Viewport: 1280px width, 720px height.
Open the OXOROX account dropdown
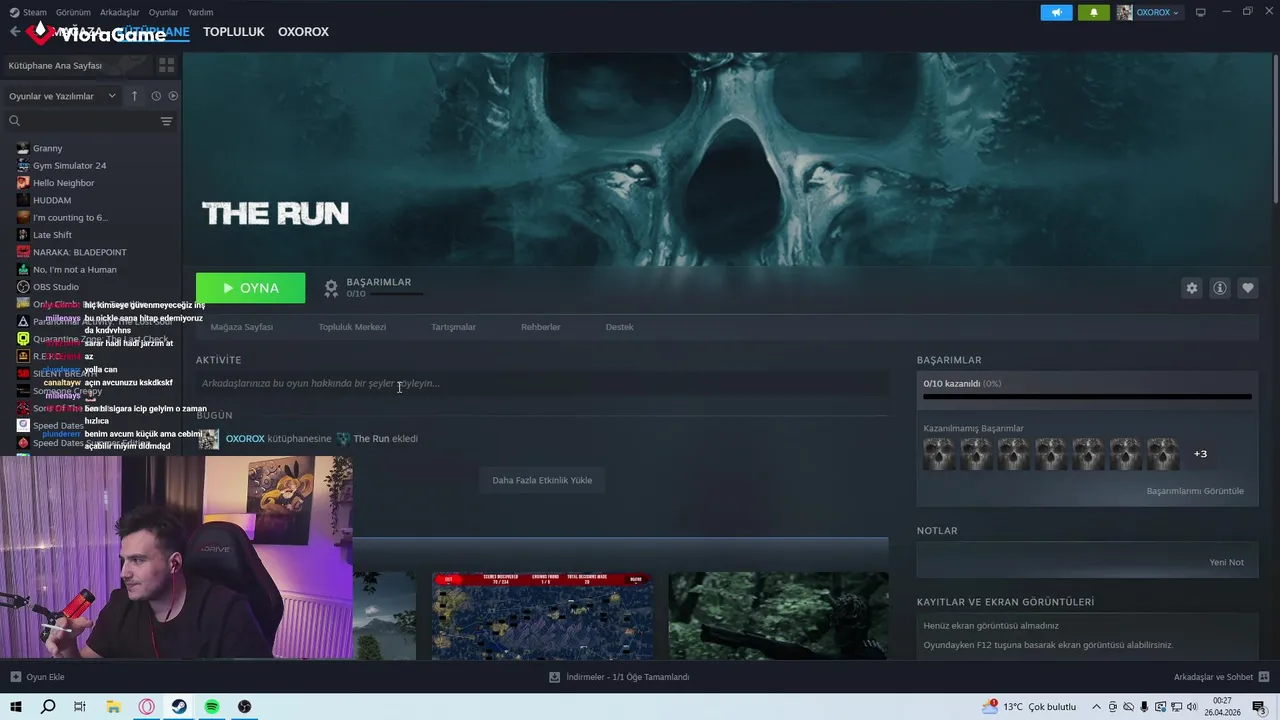[1148, 13]
